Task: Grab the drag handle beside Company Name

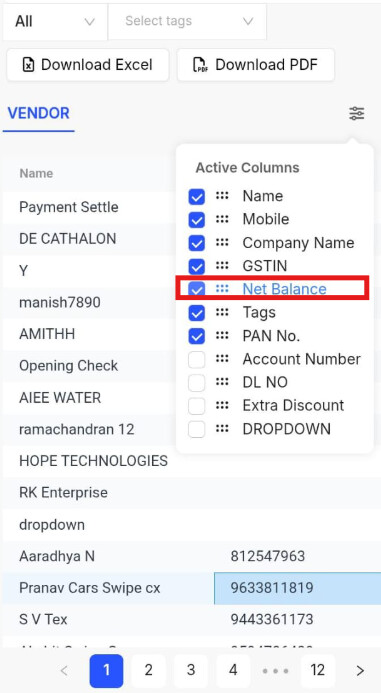Action: point(222,243)
